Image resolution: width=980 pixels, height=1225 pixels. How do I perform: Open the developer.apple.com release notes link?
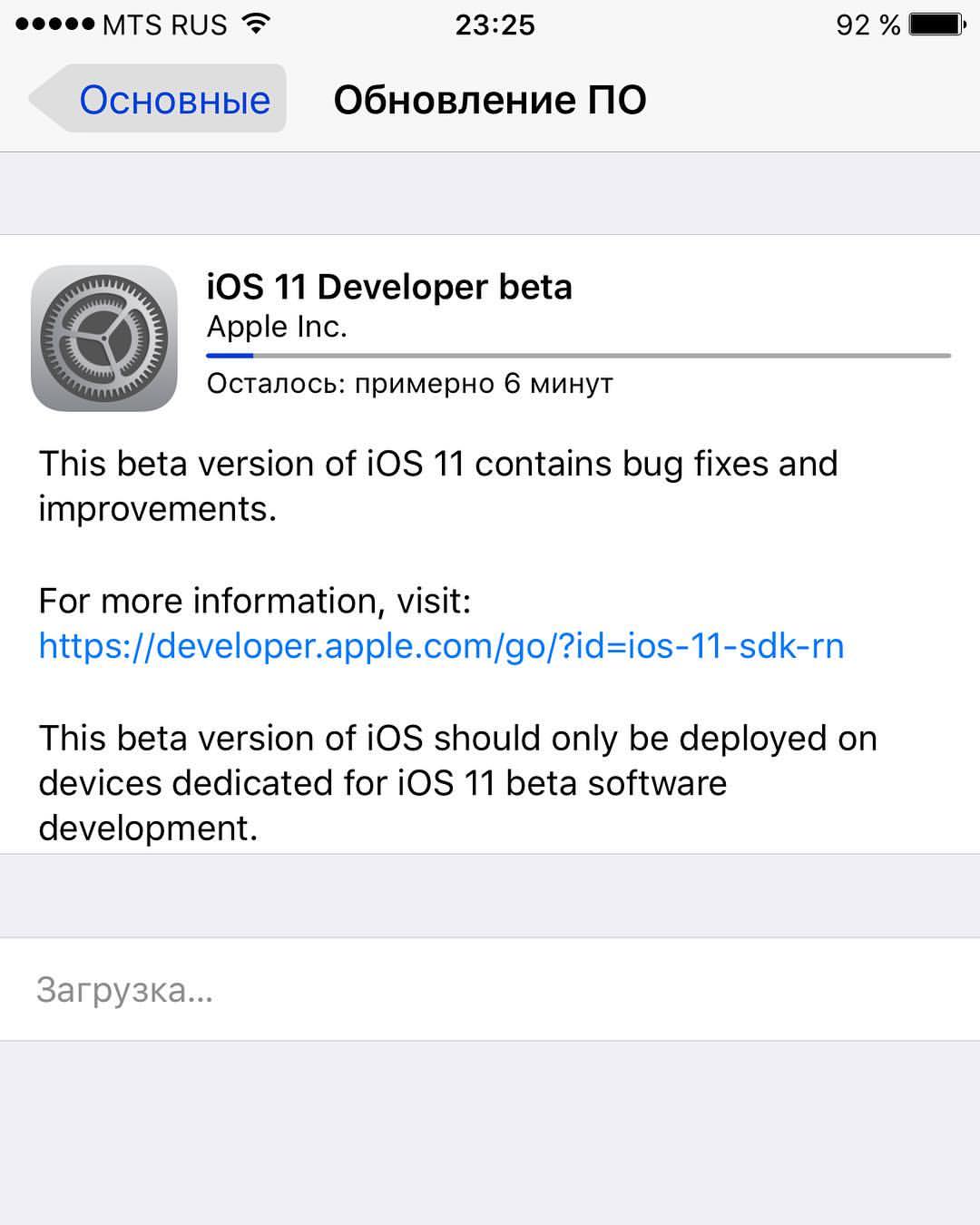point(441,646)
